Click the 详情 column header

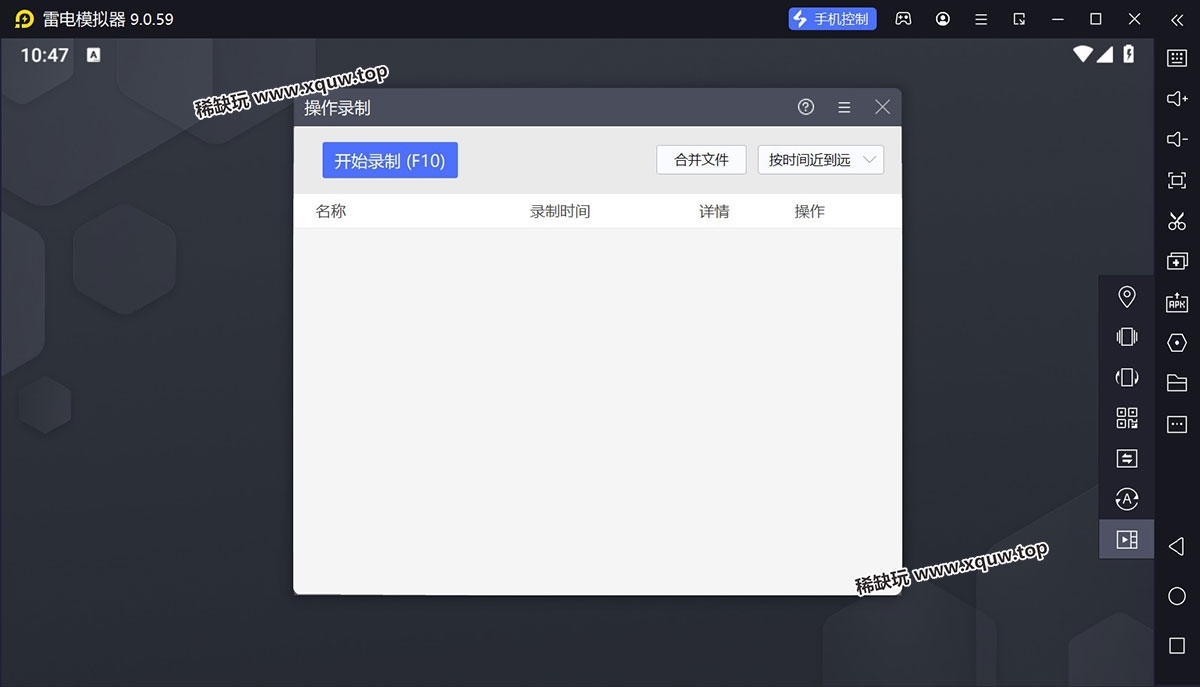tap(714, 211)
